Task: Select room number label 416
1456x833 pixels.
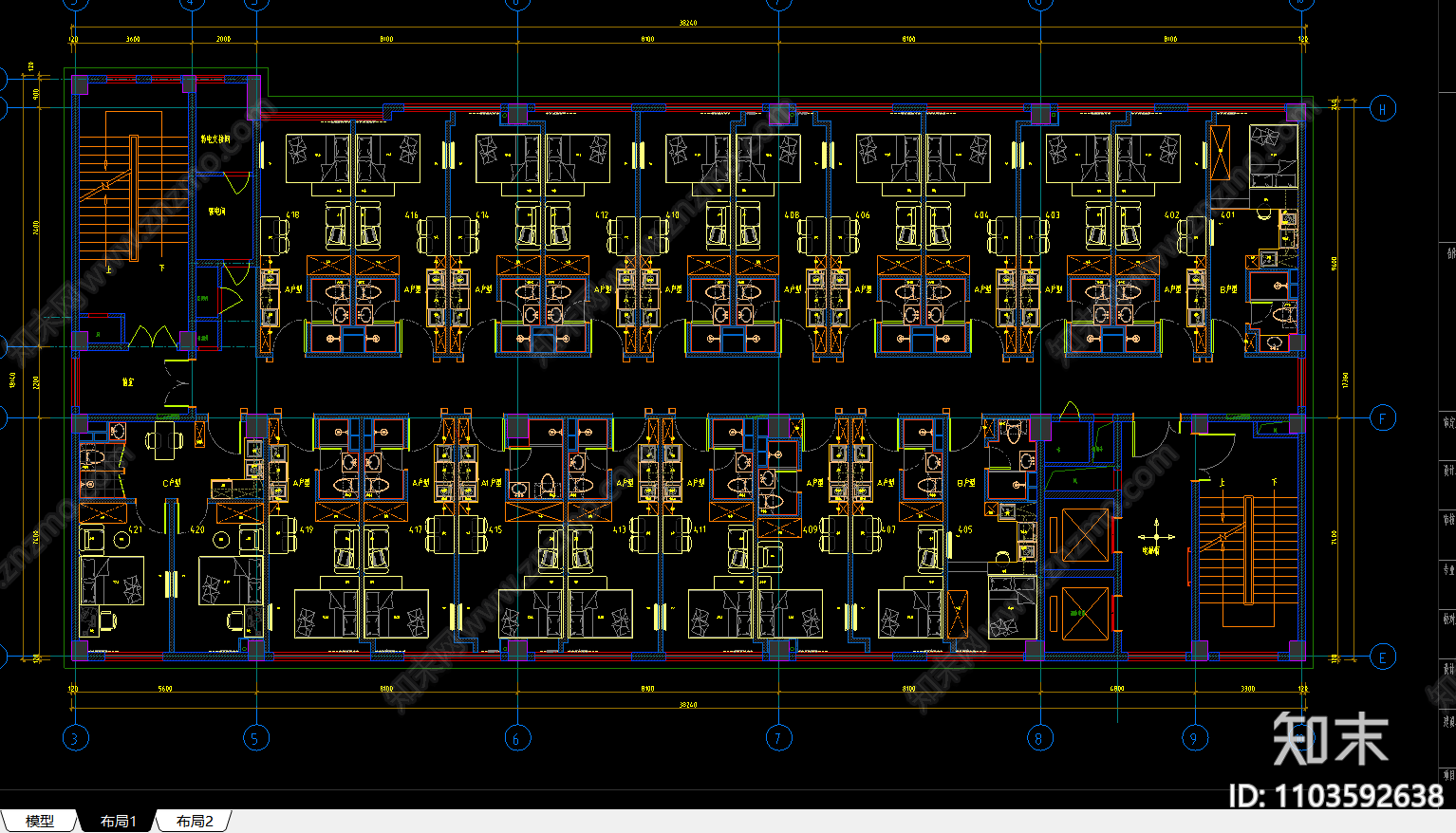Action: (x=412, y=215)
